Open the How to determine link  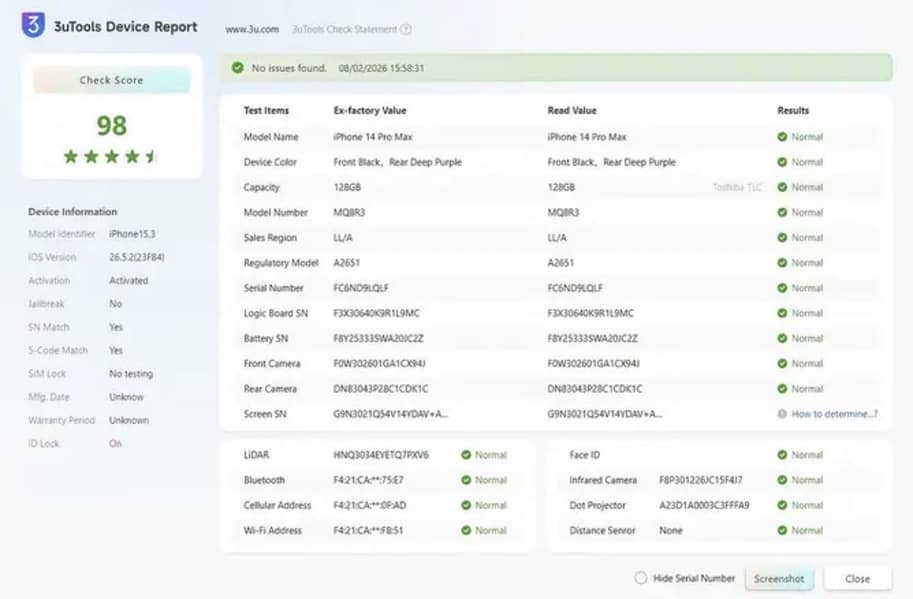(x=834, y=414)
